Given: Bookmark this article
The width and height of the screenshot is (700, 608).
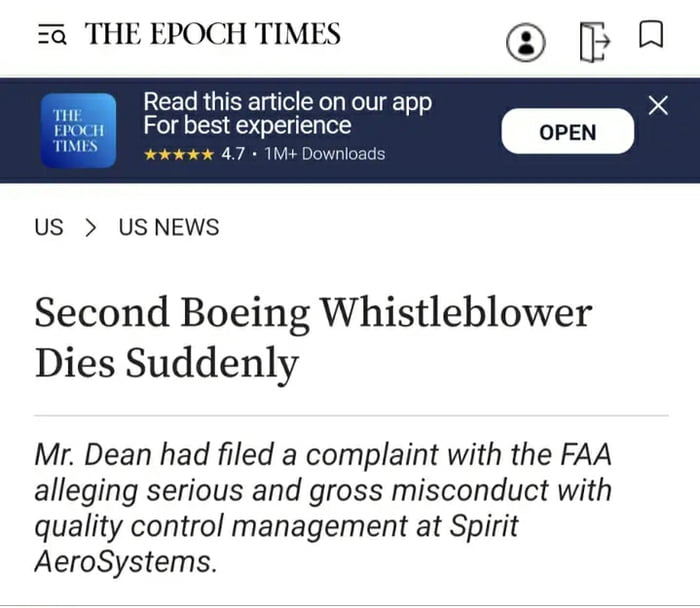Looking at the screenshot, I should click(651, 36).
